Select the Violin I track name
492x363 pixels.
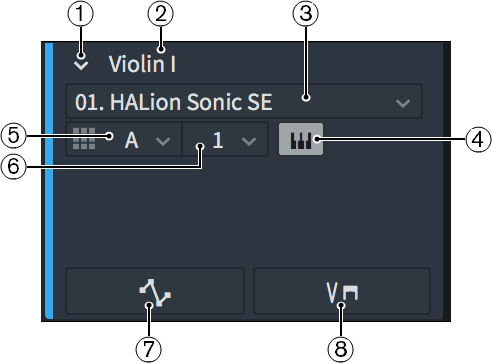click(142, 64)
